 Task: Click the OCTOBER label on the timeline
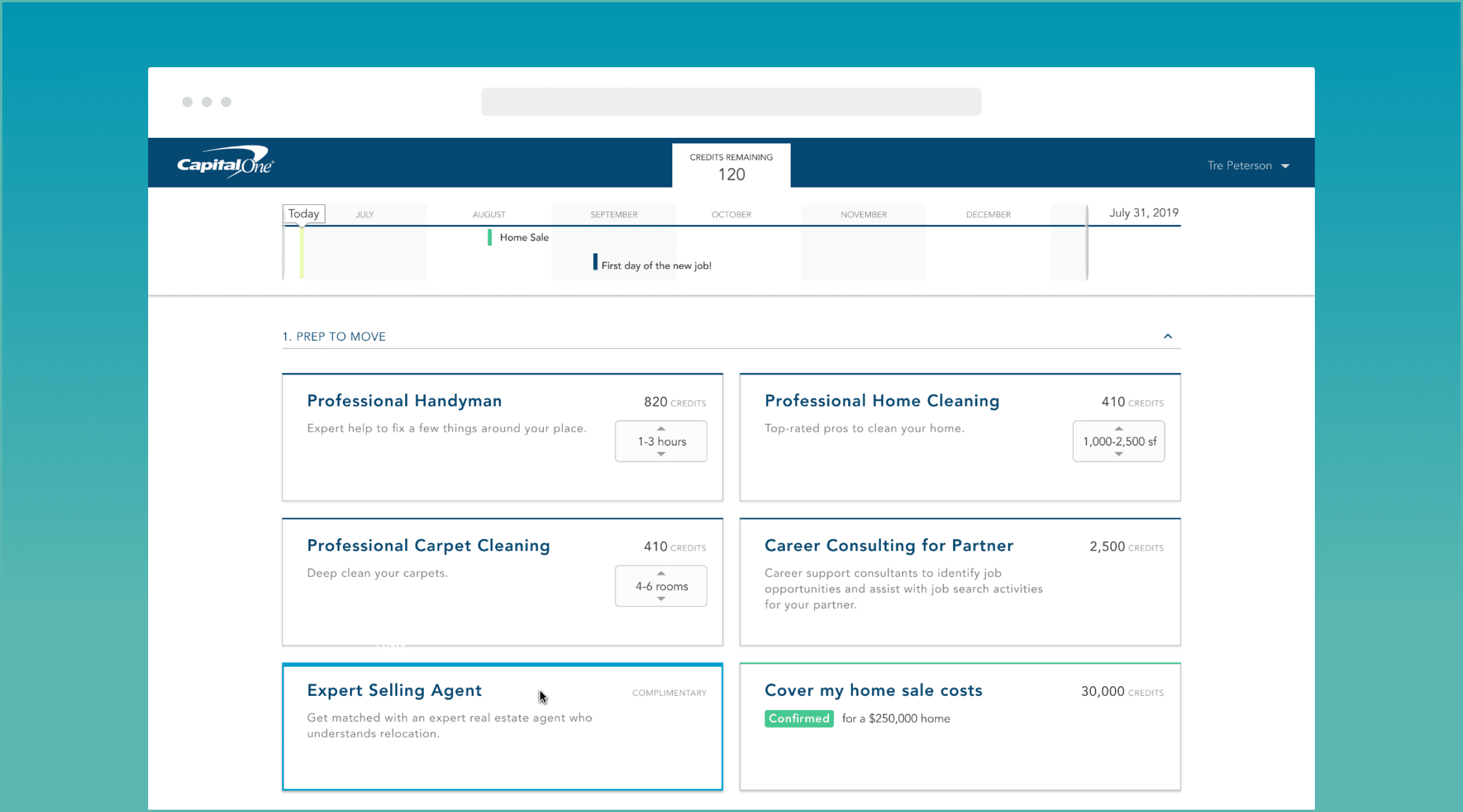pos(731,214)
